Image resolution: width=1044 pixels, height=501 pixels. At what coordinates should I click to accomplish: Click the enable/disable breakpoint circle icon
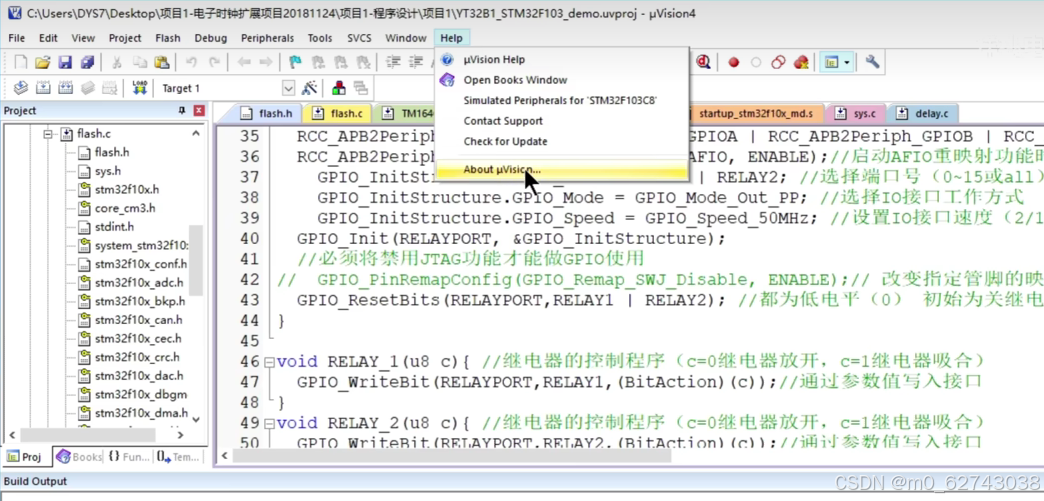[756, 62]
